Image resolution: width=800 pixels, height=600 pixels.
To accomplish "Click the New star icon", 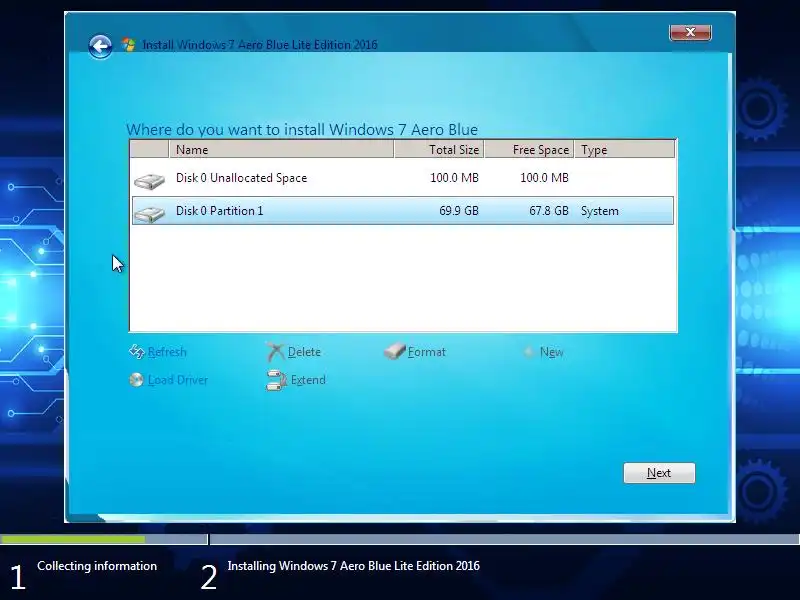I will pyautogui.click(x=529, y=352).
